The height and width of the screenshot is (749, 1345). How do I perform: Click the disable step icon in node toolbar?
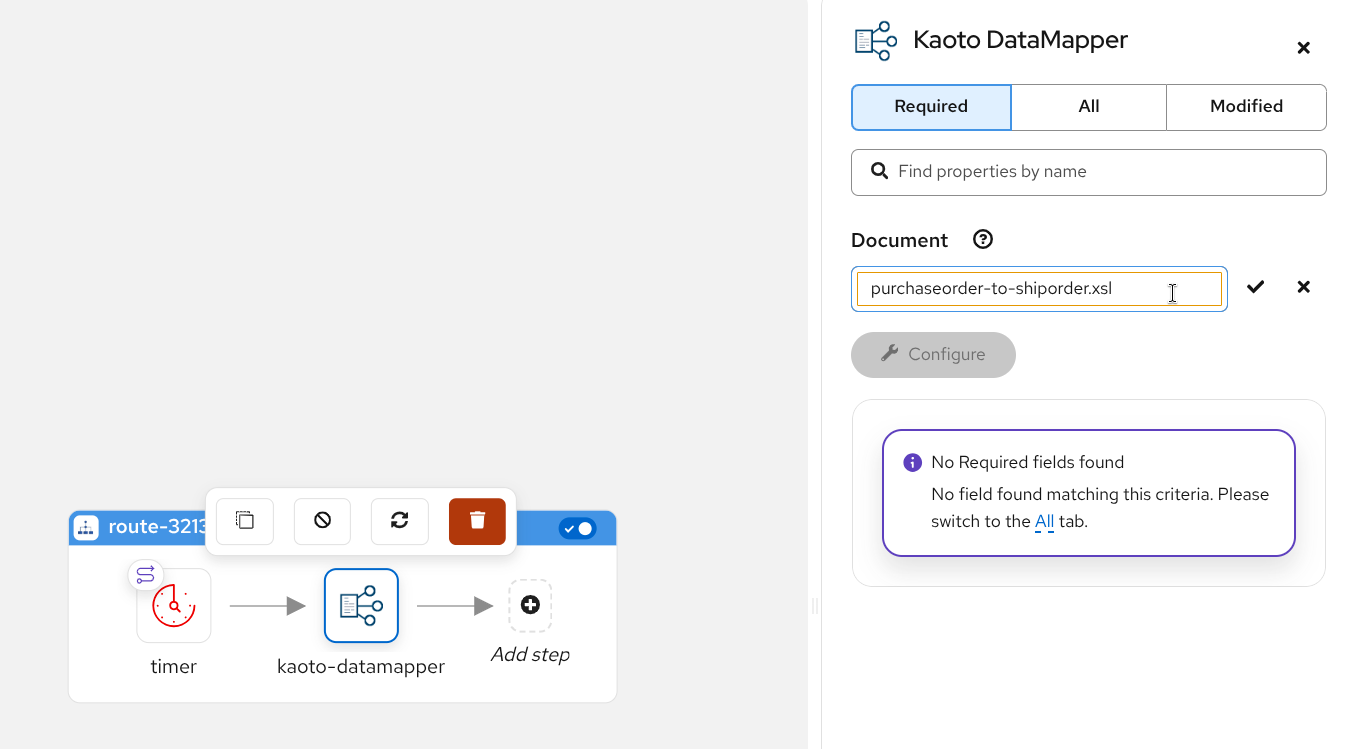tap(322, 521)
